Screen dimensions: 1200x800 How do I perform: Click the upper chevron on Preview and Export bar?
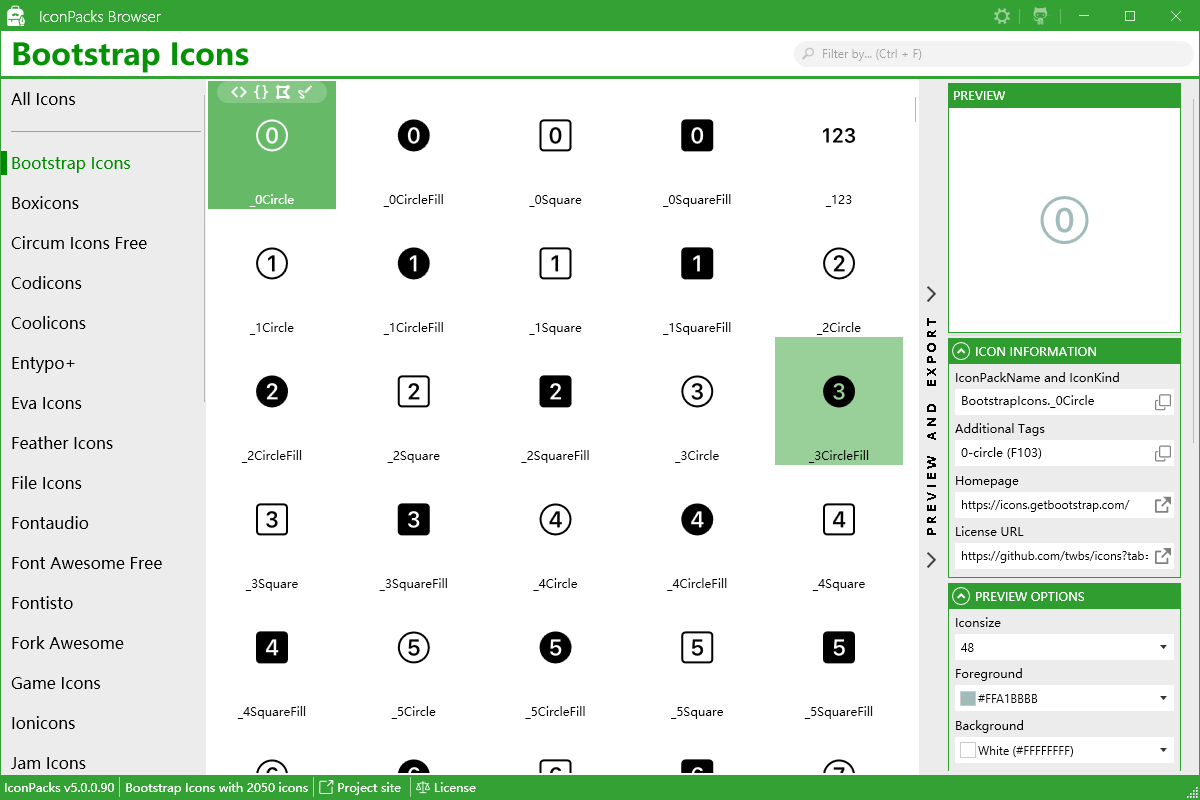931,294
